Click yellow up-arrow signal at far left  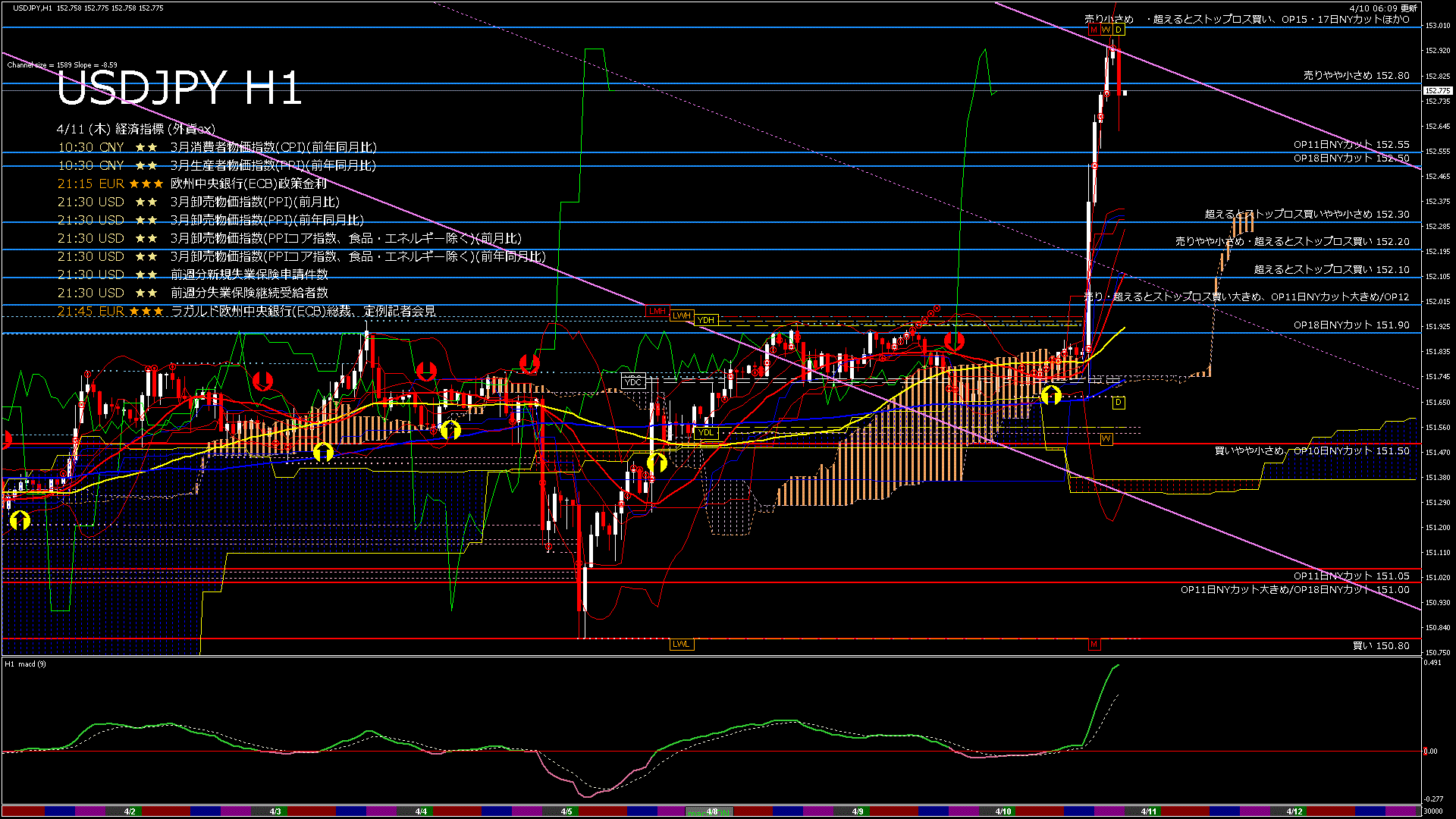coord(20,520)
